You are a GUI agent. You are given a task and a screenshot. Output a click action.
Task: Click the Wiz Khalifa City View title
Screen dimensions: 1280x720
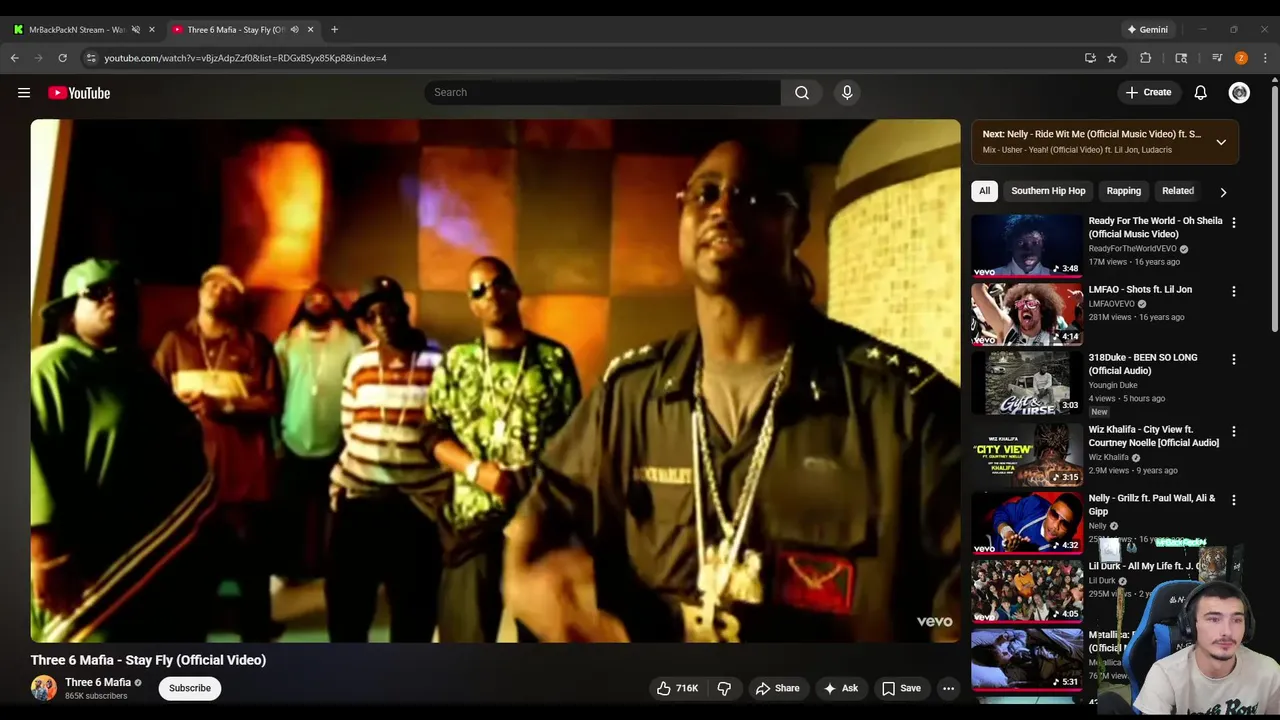point(1154,436)
